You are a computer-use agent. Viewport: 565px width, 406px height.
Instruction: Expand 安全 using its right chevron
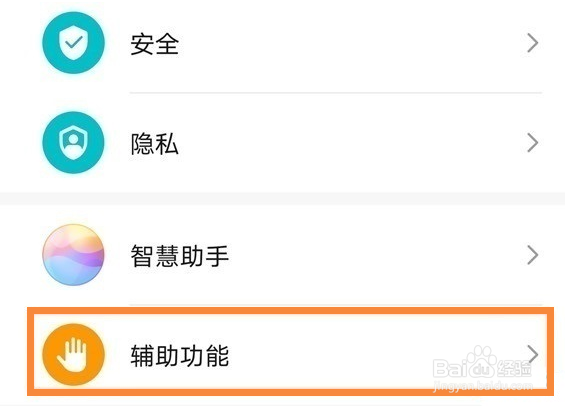tap(533, 43)
